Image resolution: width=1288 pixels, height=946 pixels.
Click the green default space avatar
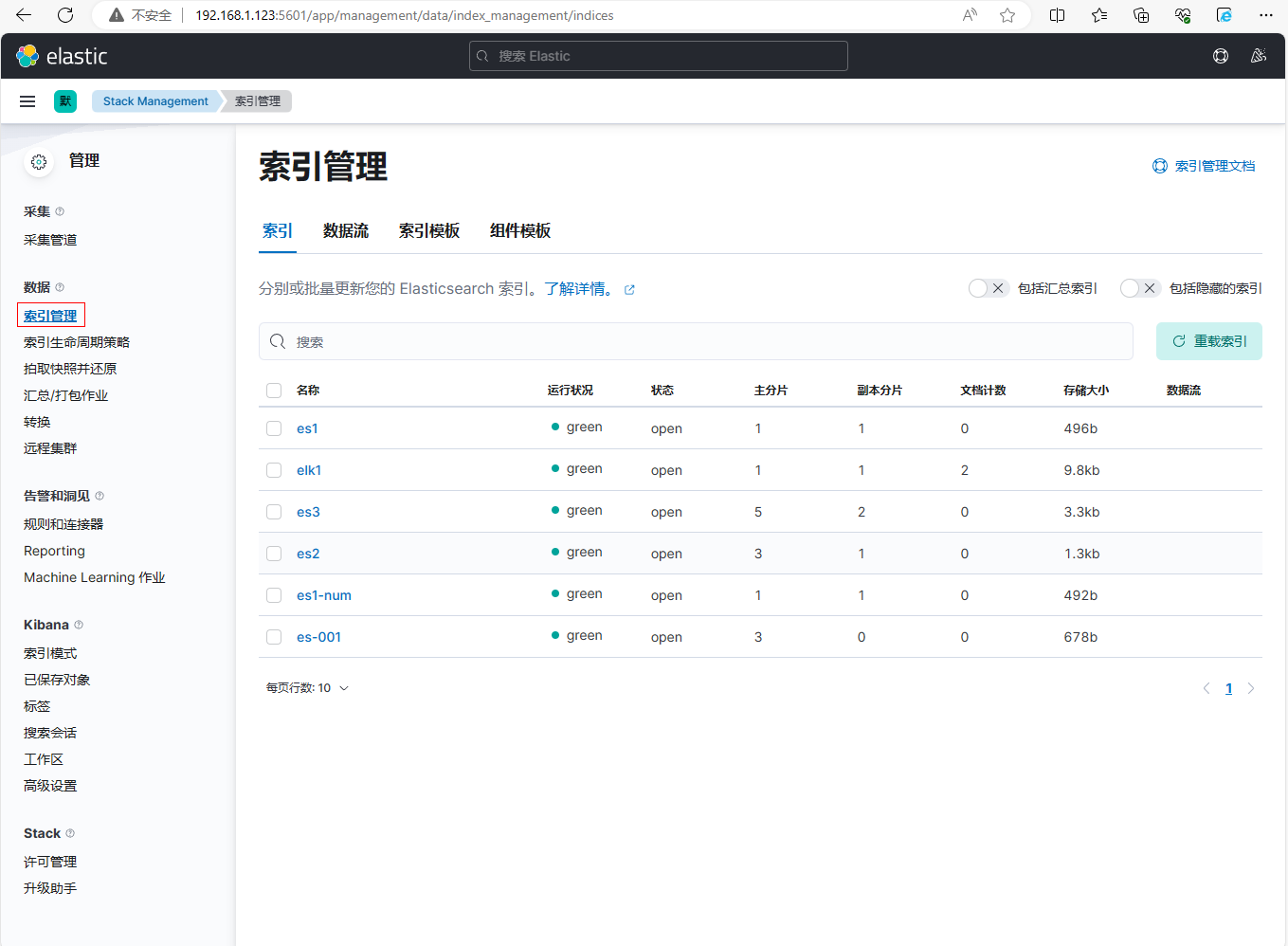point(65,101)
